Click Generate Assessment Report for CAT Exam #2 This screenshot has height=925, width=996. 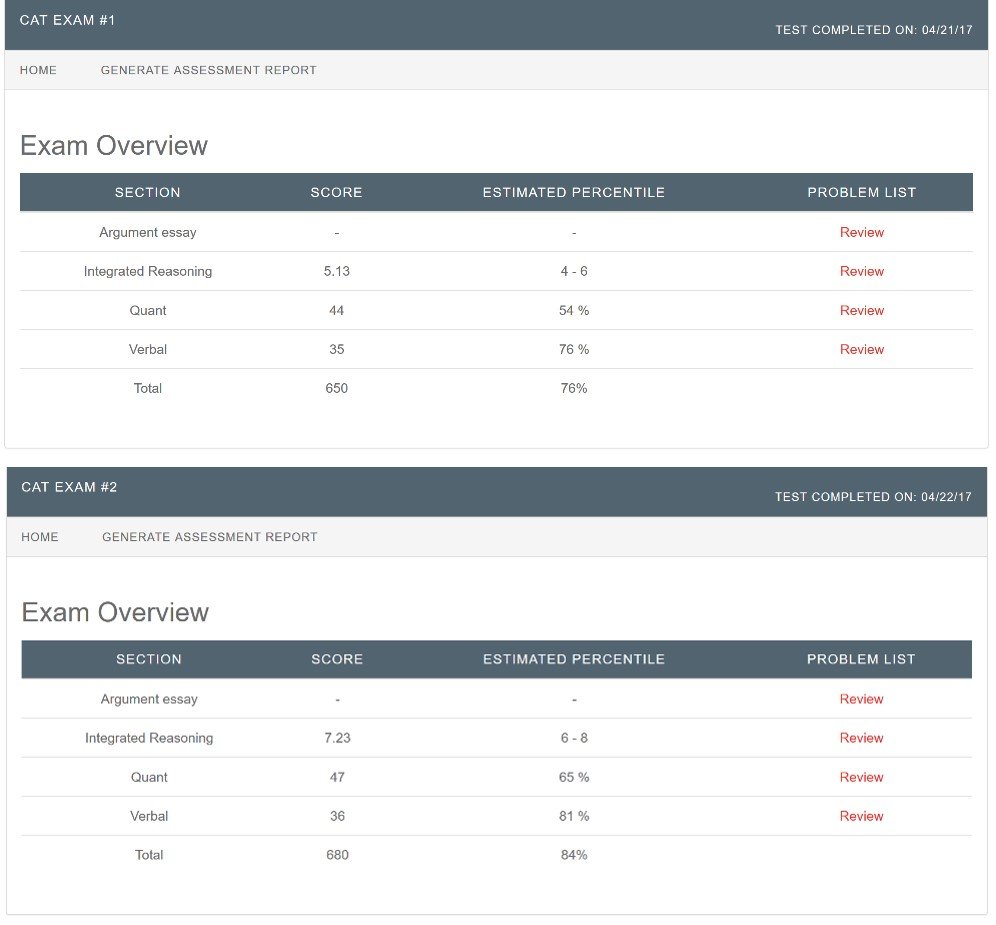209,537
